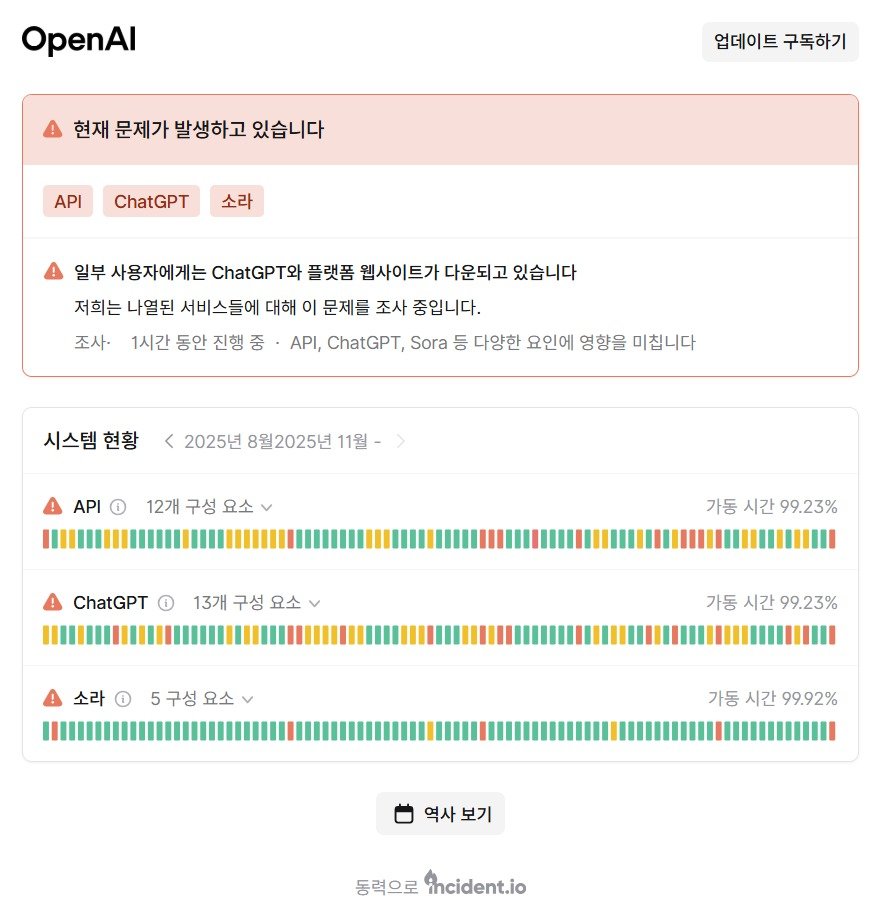Toggle the 소라 filter tag

pos(237,201)
